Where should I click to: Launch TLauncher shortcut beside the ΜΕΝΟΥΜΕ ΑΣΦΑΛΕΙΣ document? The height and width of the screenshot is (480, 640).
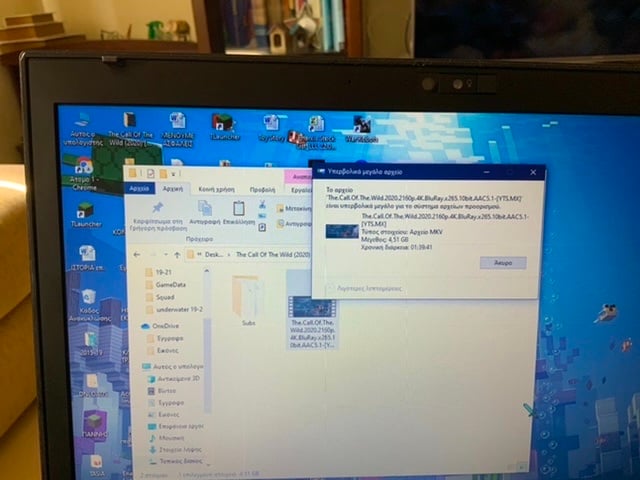point(223,127)
